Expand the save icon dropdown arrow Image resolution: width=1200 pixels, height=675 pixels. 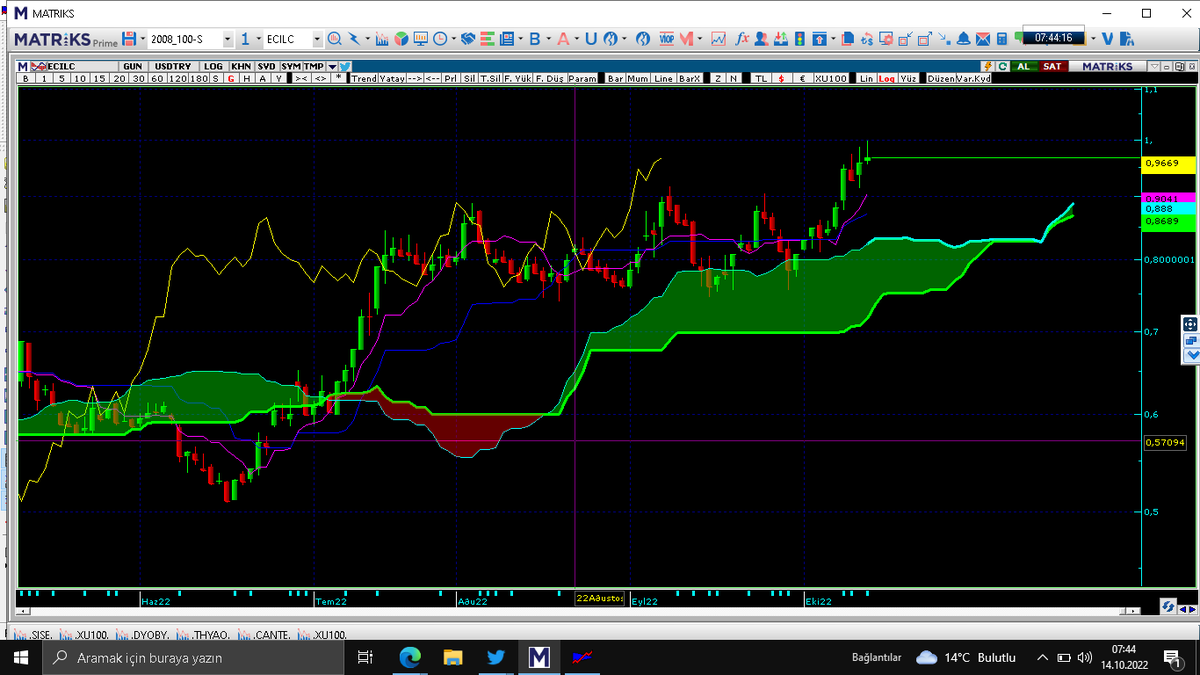point(142,39)
